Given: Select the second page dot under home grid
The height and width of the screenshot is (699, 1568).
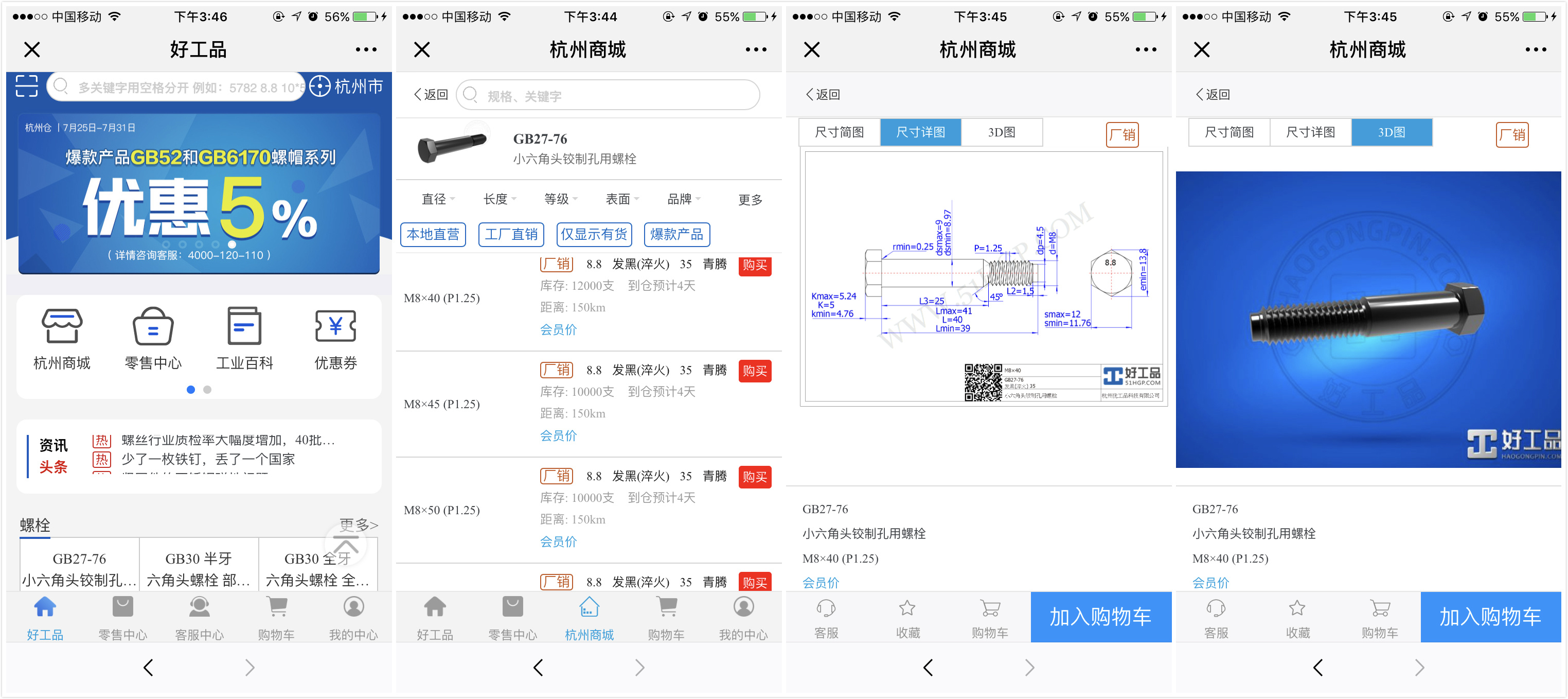Looking at the screenshot, I should coord(207,390).
